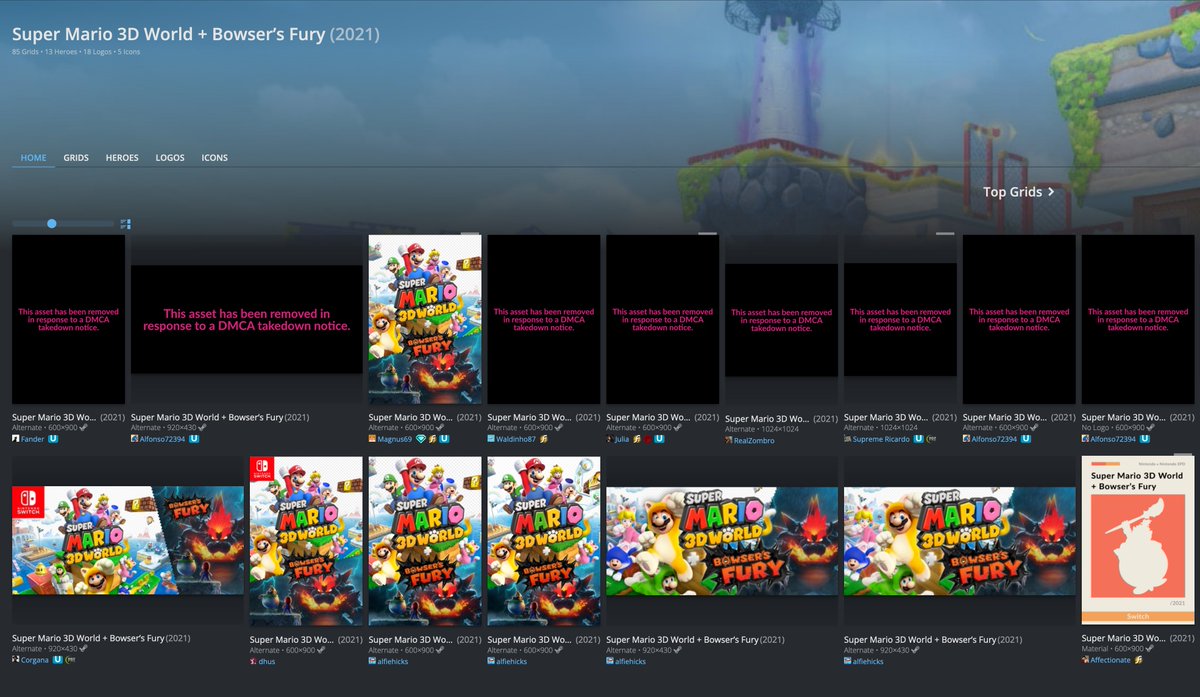The height and width of the screenshot is (697, 1200).
Task: Click Julia's avatar icon
Action: (609, 439)
